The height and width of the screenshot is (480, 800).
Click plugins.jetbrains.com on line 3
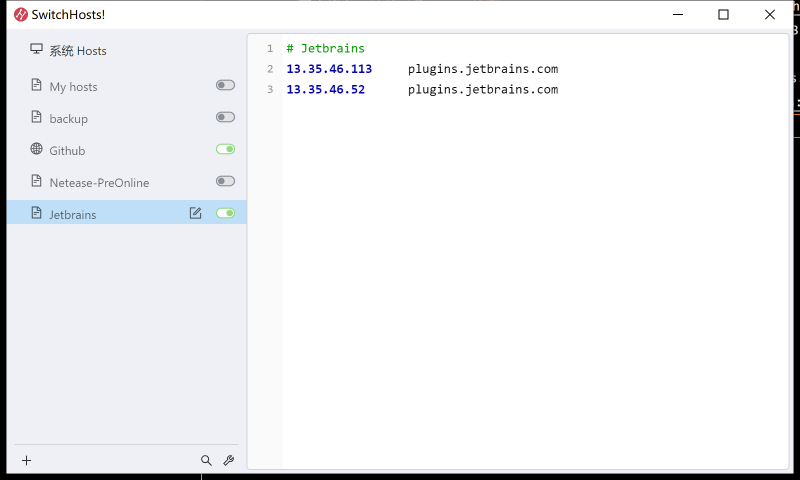(483, 89)
